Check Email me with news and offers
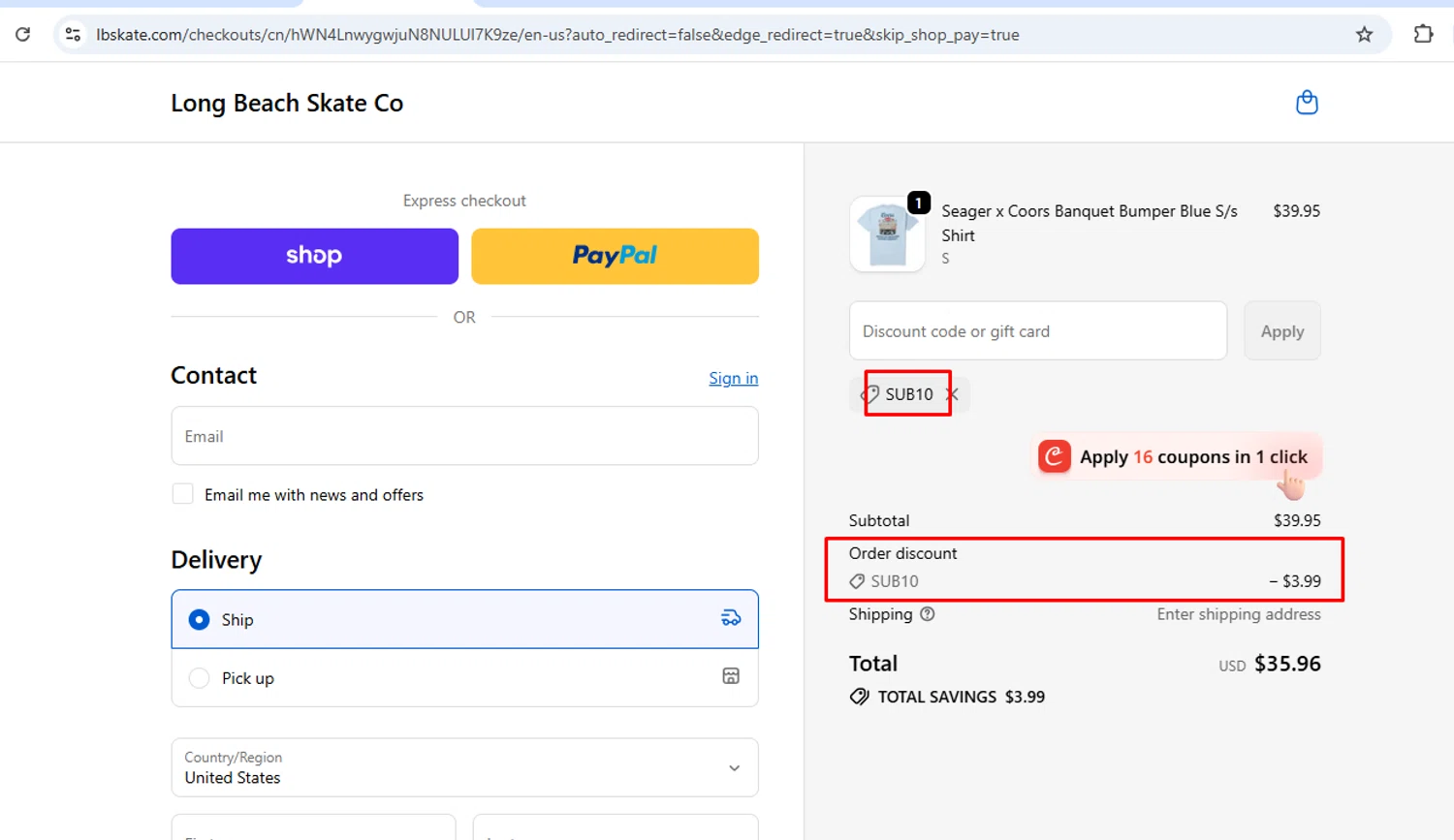The image size is (1454, 840). tap(182, 494)
